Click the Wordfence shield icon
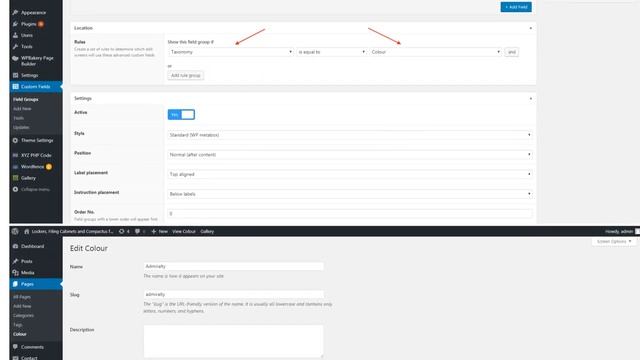 16,167
